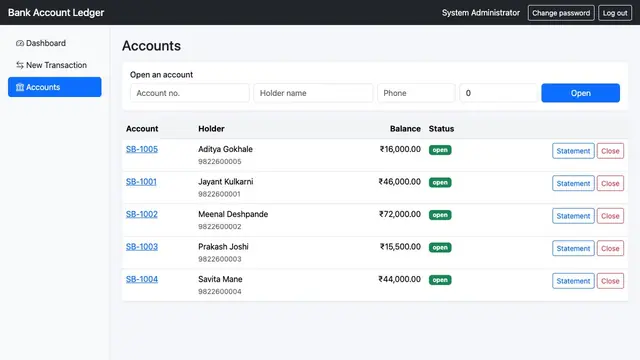Close Savita Mane's account
640x360 pixels.
[610, 281]
